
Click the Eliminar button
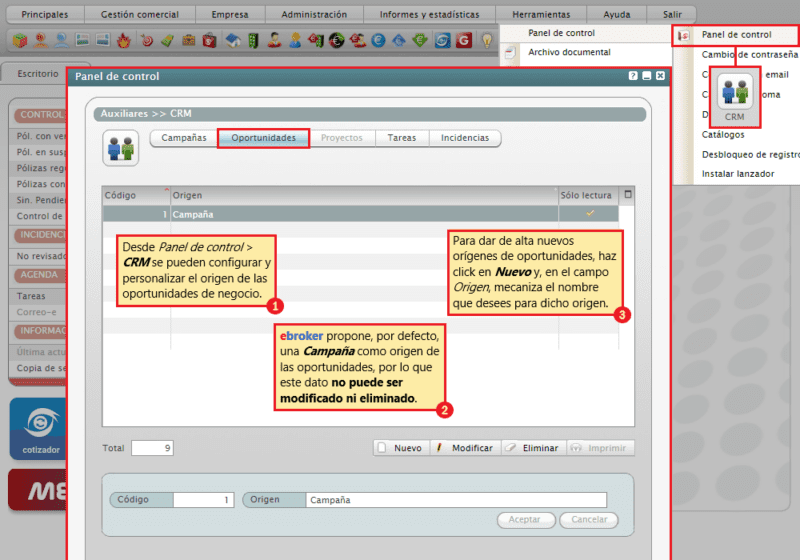532,448
